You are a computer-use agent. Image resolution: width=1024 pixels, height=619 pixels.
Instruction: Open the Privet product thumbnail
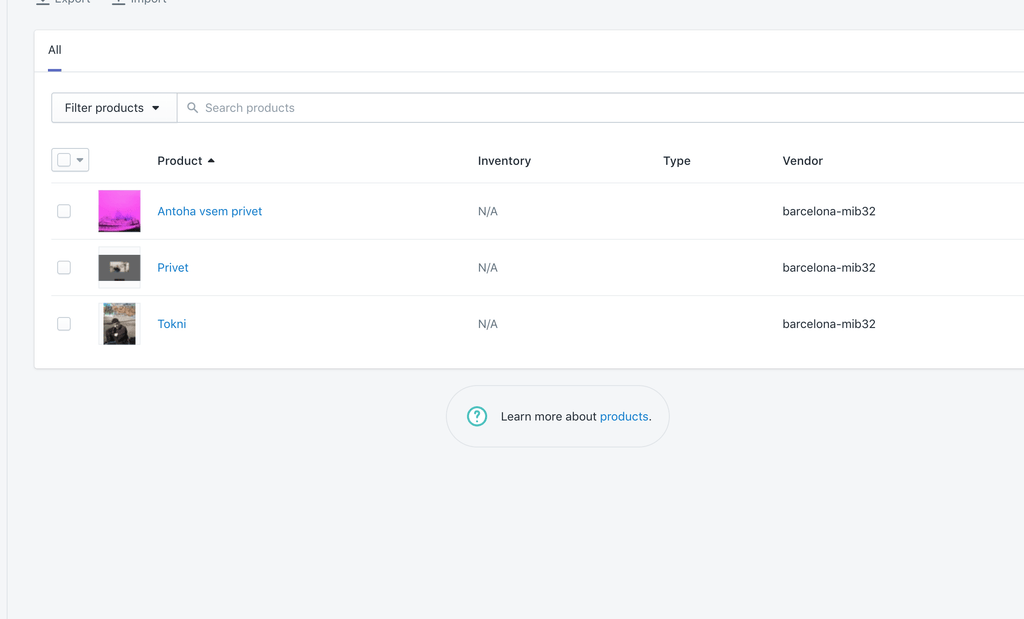point(119,267)
